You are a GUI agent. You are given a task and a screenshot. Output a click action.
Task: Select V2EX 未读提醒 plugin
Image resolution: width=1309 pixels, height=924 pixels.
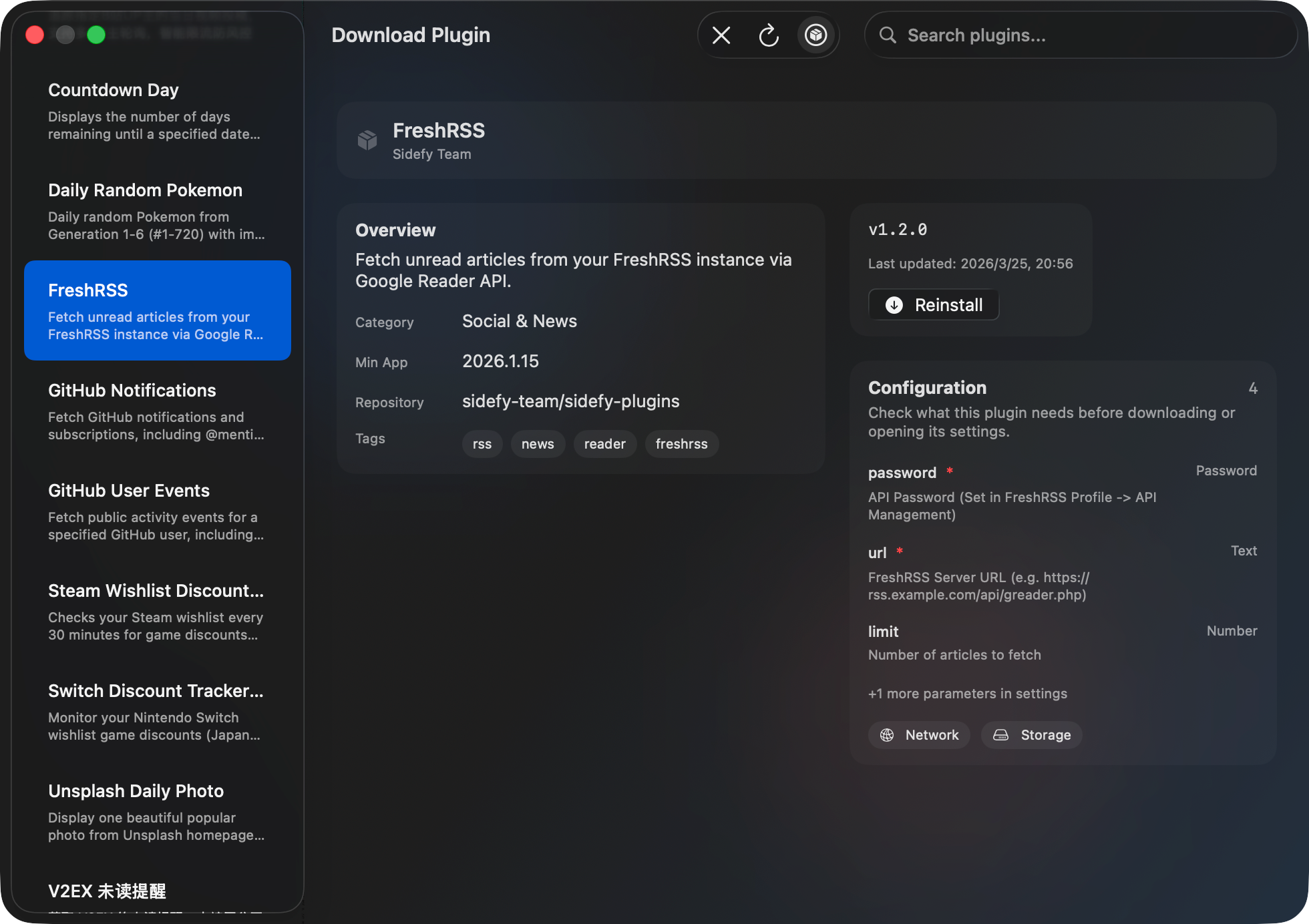158,888
